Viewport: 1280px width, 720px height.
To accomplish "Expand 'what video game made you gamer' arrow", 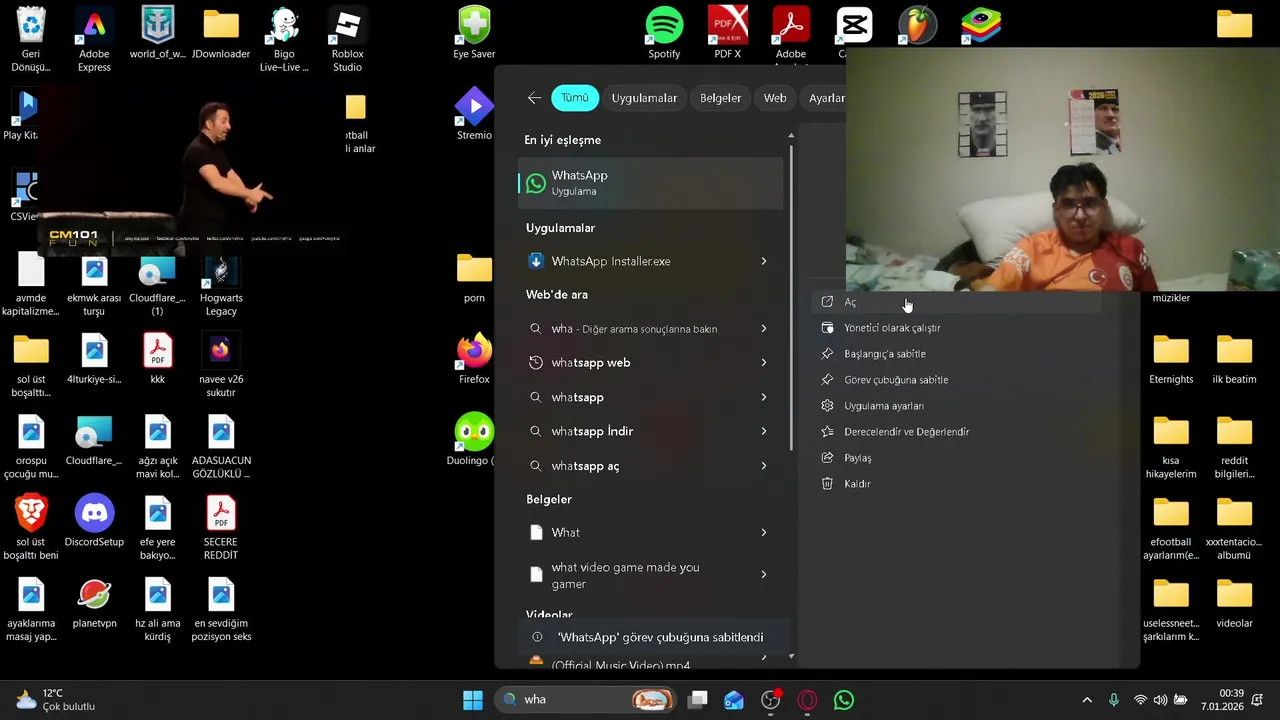I will point(764,575).
